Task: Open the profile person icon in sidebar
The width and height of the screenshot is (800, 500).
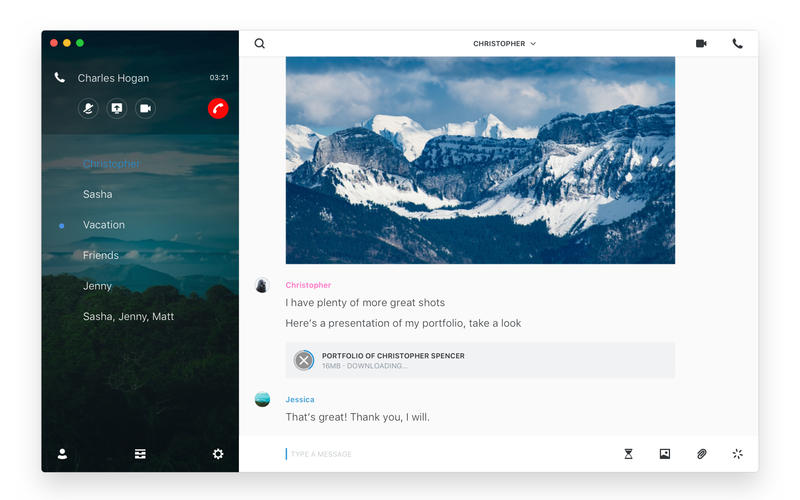Action: point(62,454)
